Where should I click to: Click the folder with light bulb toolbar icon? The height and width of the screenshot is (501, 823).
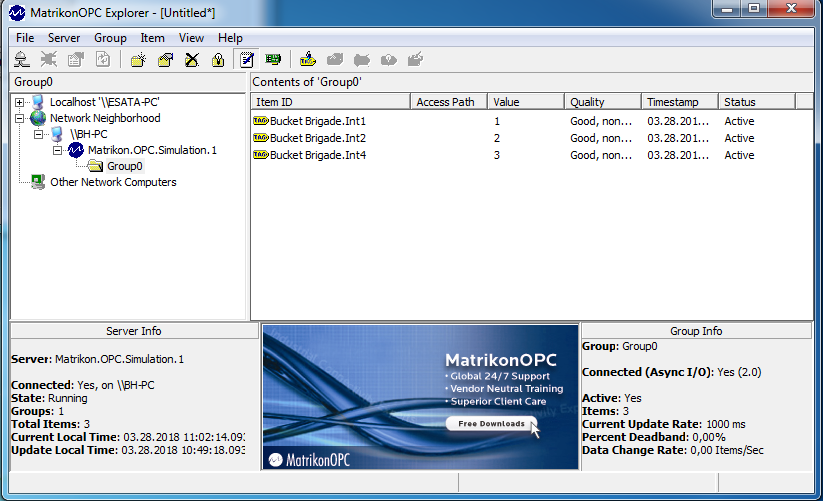[x=218, y=60]
